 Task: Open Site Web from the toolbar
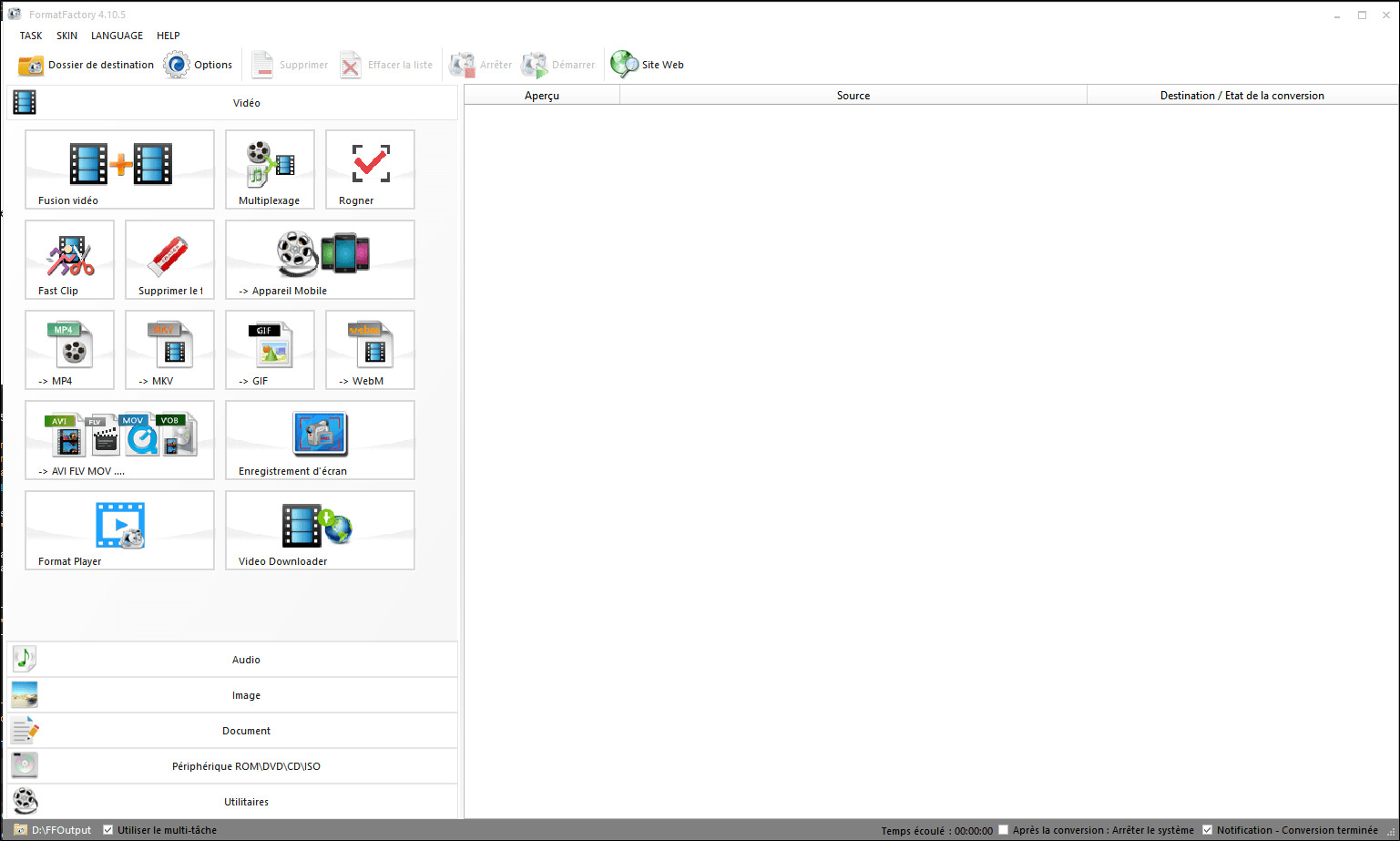pos(647,65)
